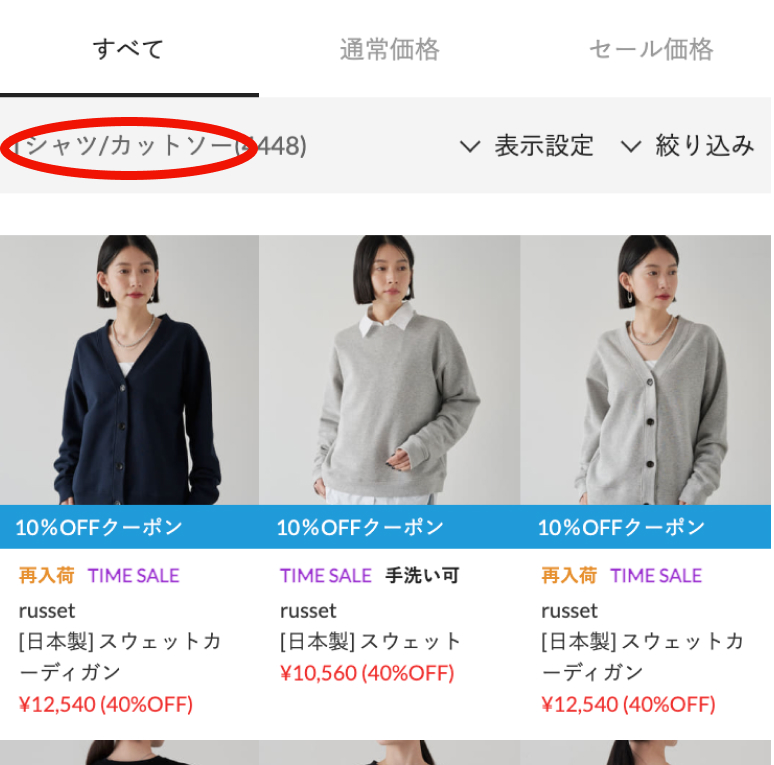Open the 絞り込み filter dropdown
774x765 pixels.
(x=688, y=146)
